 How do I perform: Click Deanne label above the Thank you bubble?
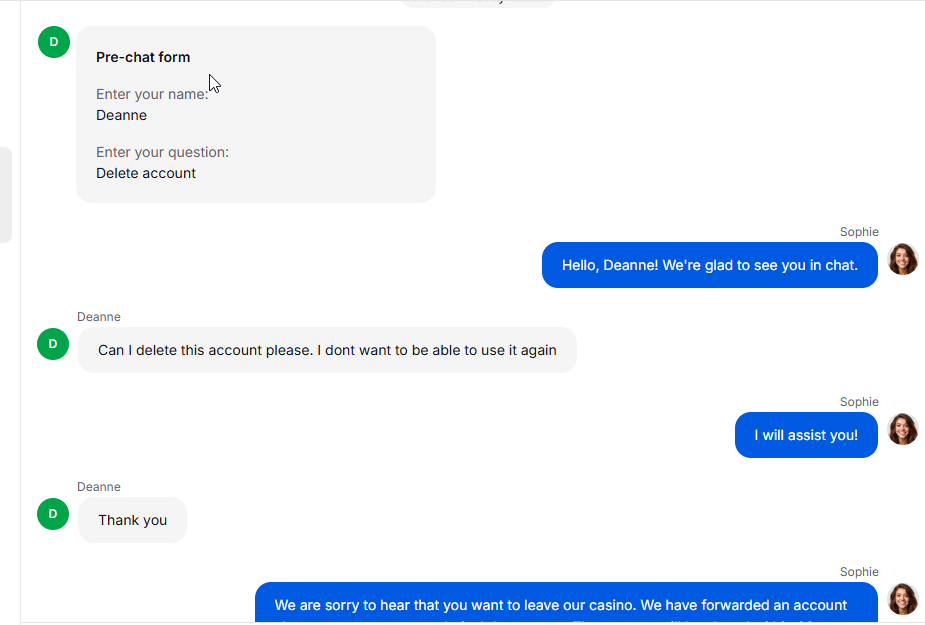point(99,487)
